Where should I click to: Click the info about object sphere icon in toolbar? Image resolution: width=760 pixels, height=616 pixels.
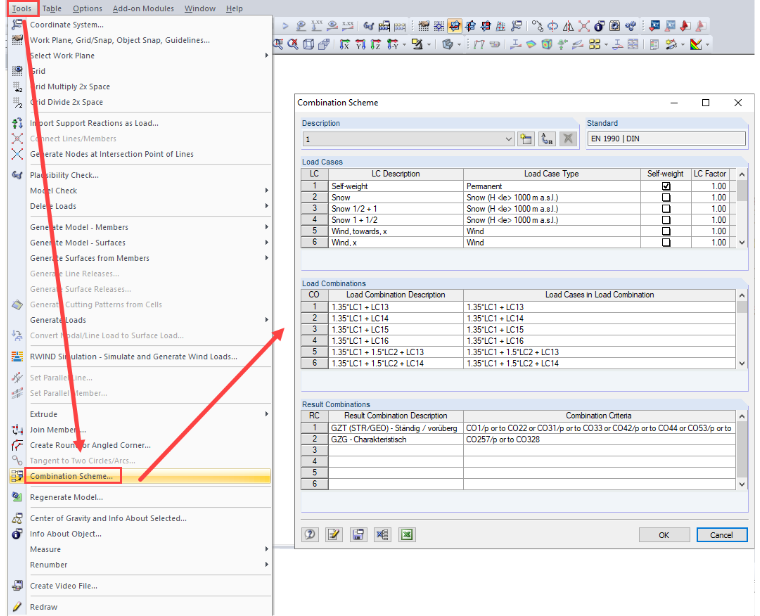tap(599, 26)
